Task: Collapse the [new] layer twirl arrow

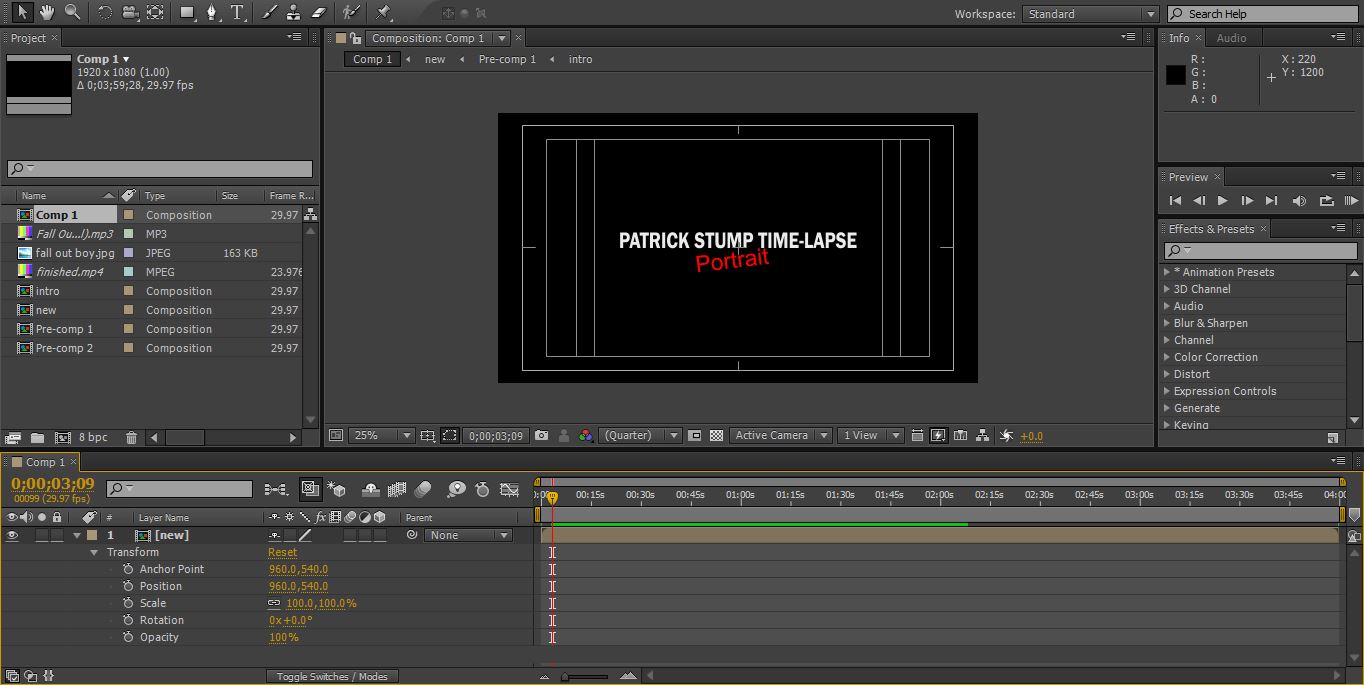Action: pyautogui.click(x=77, y=535)
